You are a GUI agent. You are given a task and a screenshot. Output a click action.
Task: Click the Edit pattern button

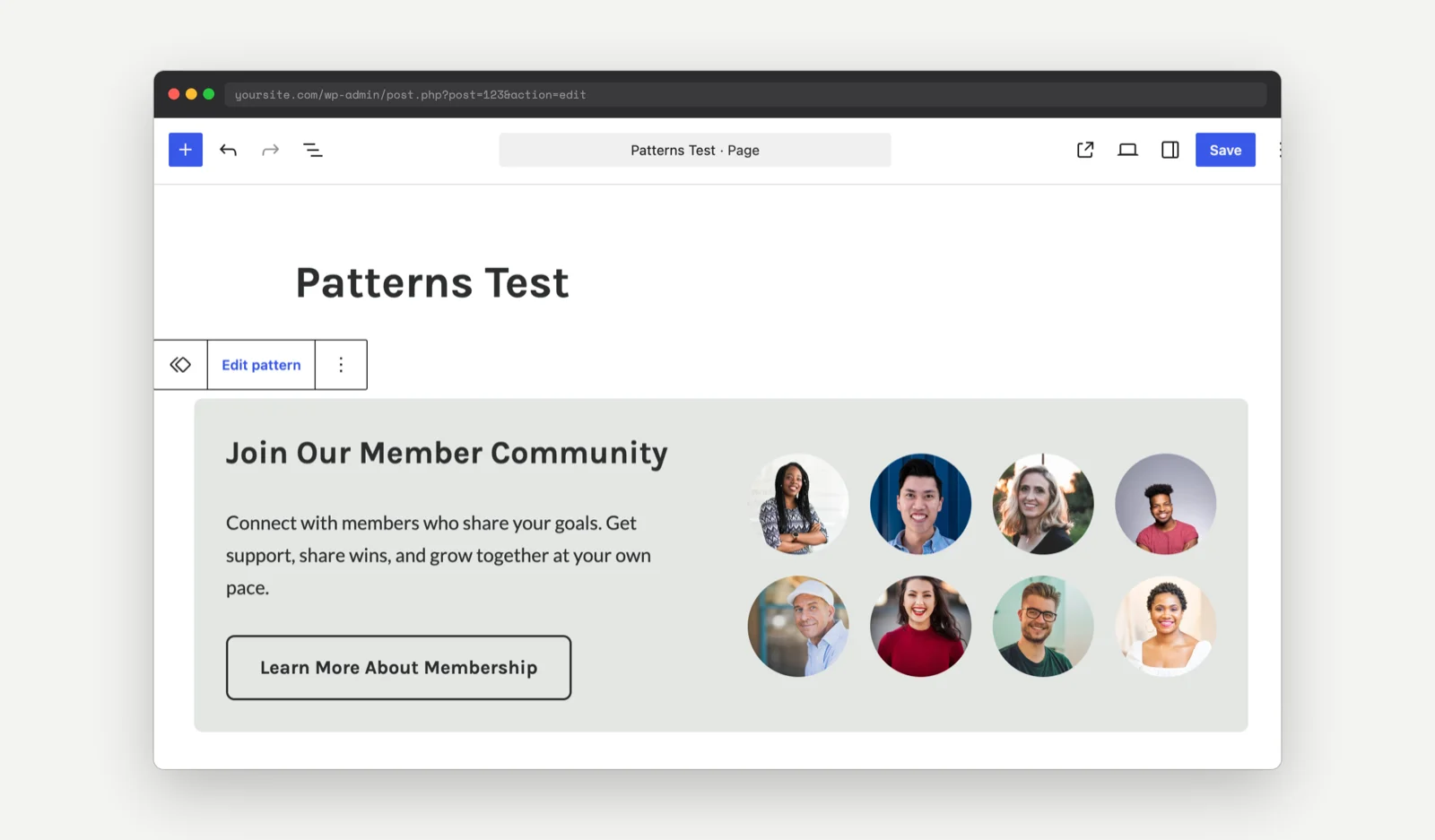[x=261, y=365]
